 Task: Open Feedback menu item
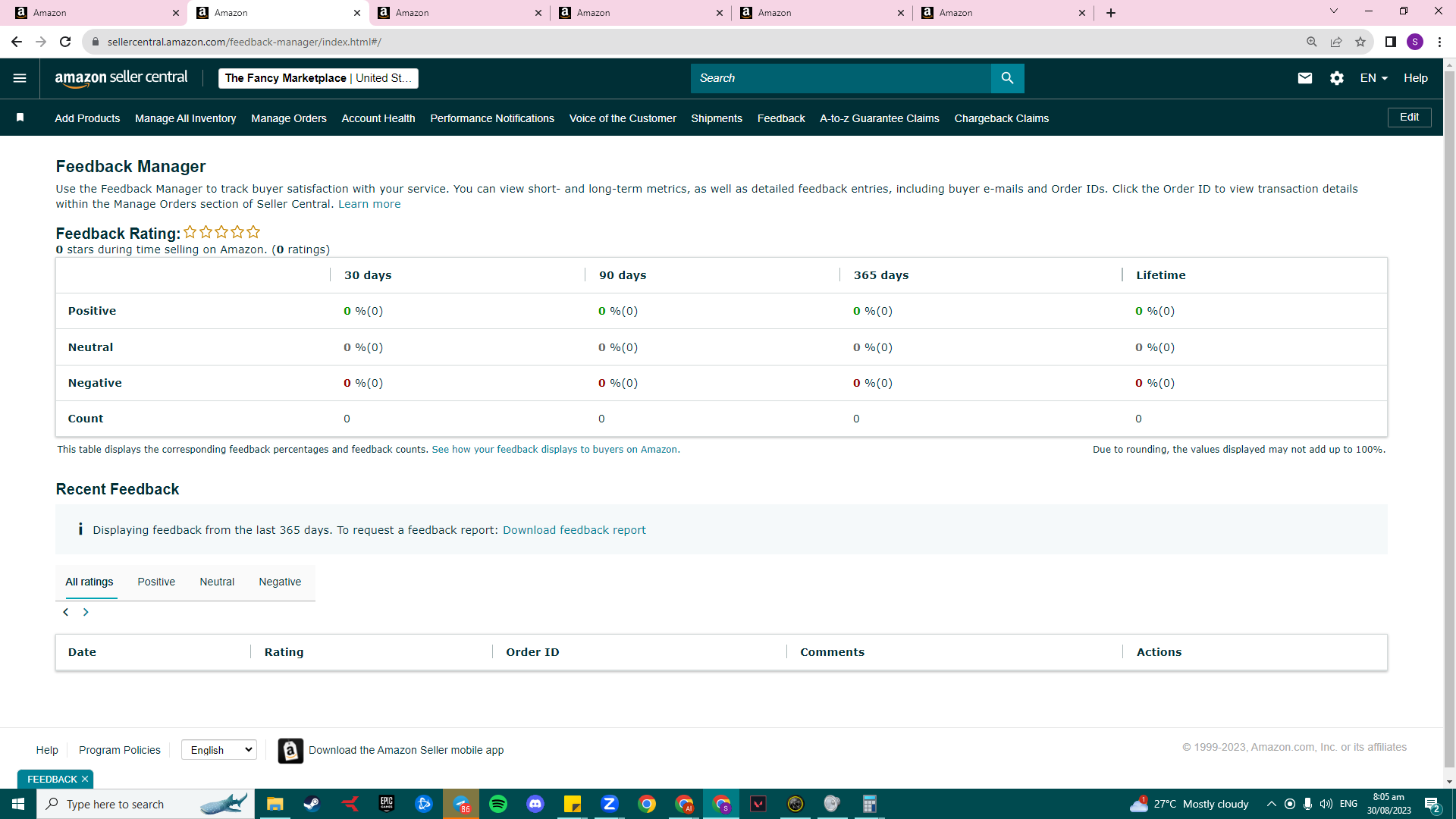[x=781, y=118]
